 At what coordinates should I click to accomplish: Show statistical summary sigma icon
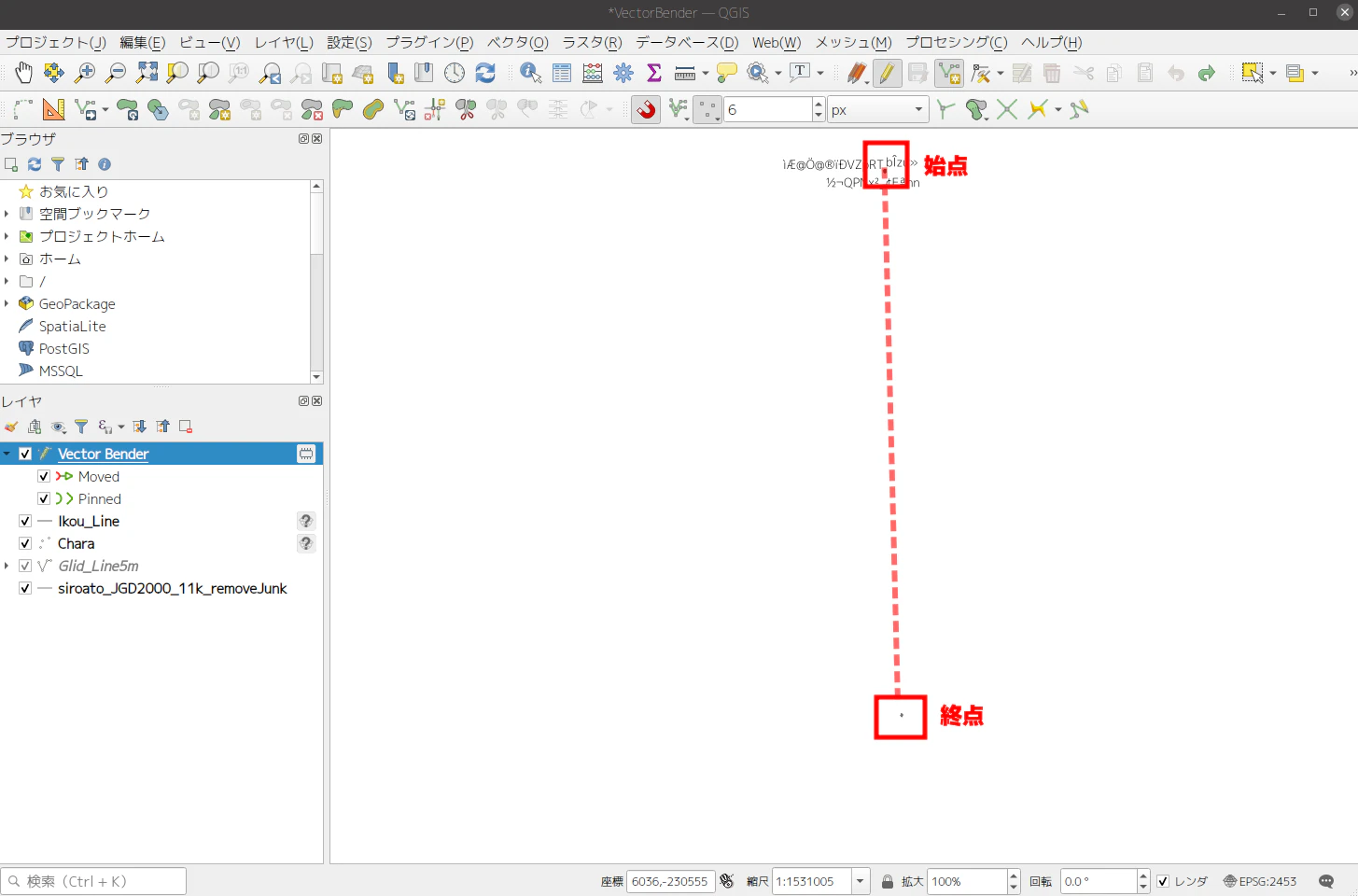(654, 73)
